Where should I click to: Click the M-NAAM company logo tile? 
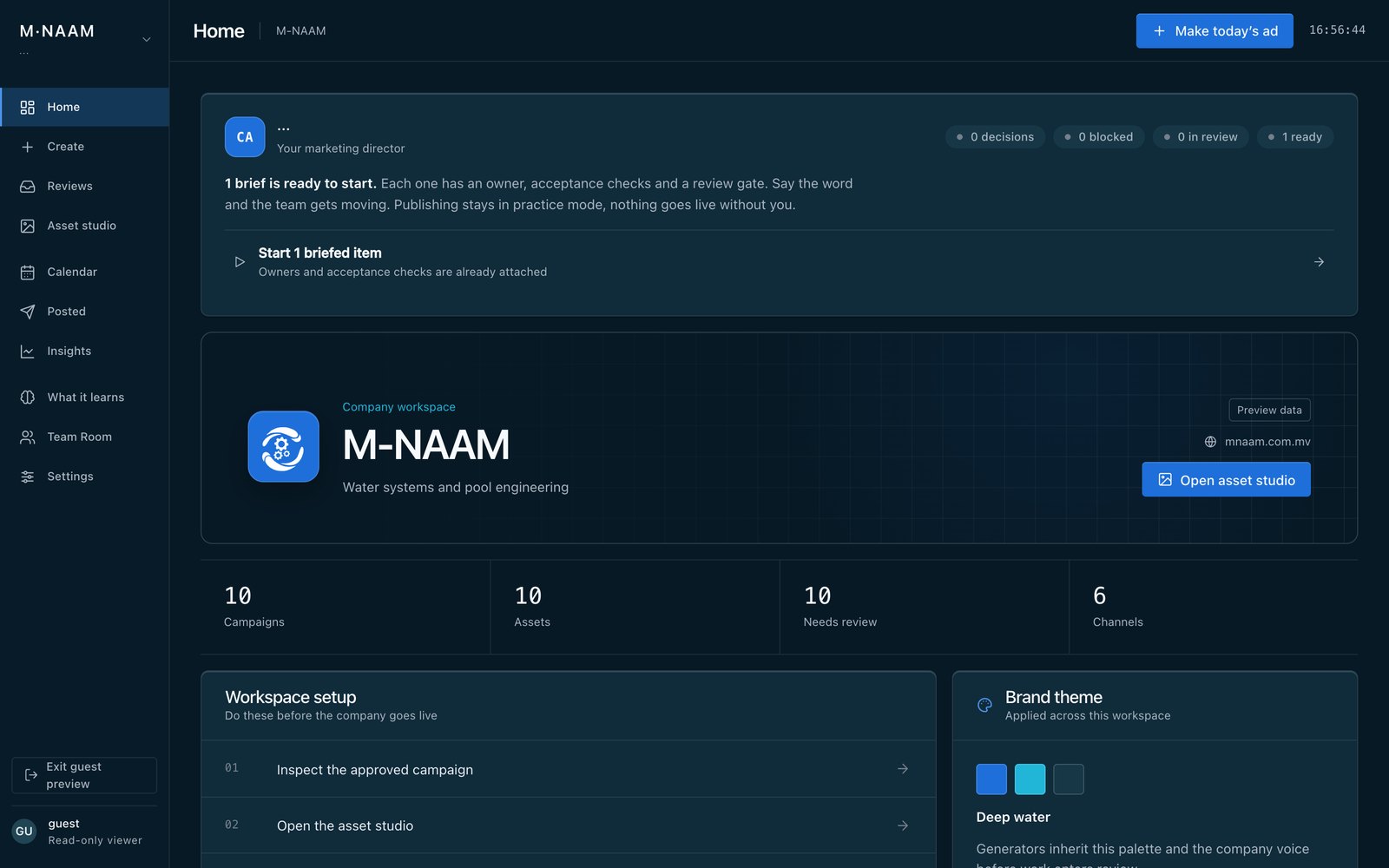coord(283,446)
